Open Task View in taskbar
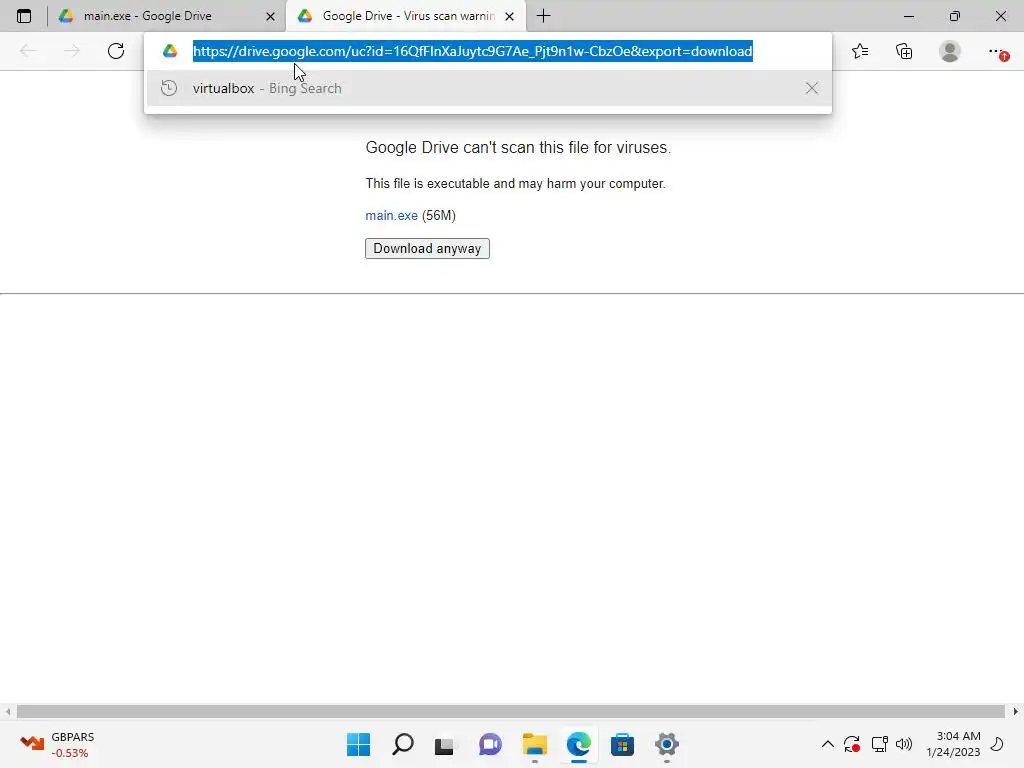1024x768 pixels. pos(446,744)
